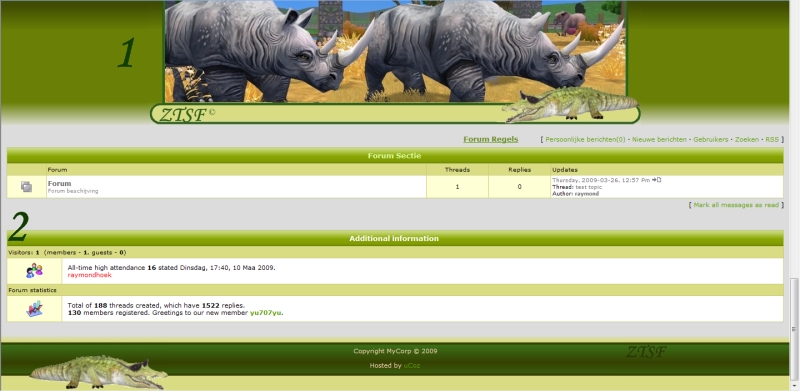
Task: Open the RSS feed link
Action: pyautogui.click(x=772, y=139)
